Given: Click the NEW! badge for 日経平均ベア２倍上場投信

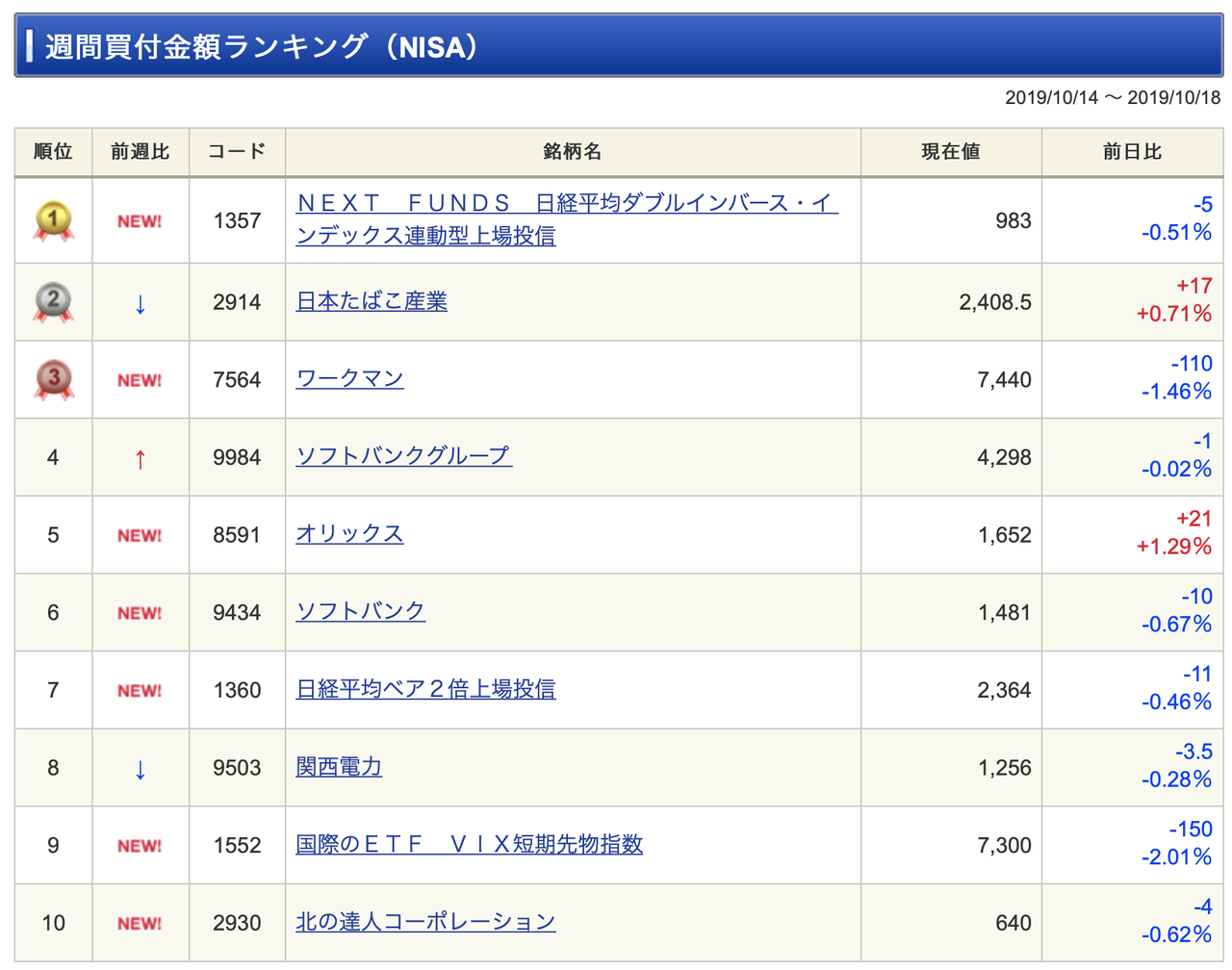Looking at the screenshot, I should click(x=140, y=691).
